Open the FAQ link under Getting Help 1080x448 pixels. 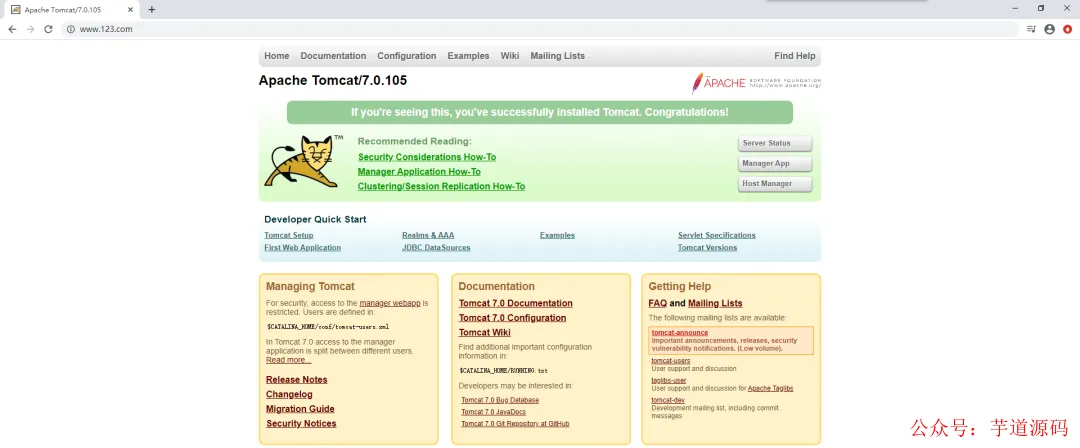pyautogui.click(x=658, y=303)
